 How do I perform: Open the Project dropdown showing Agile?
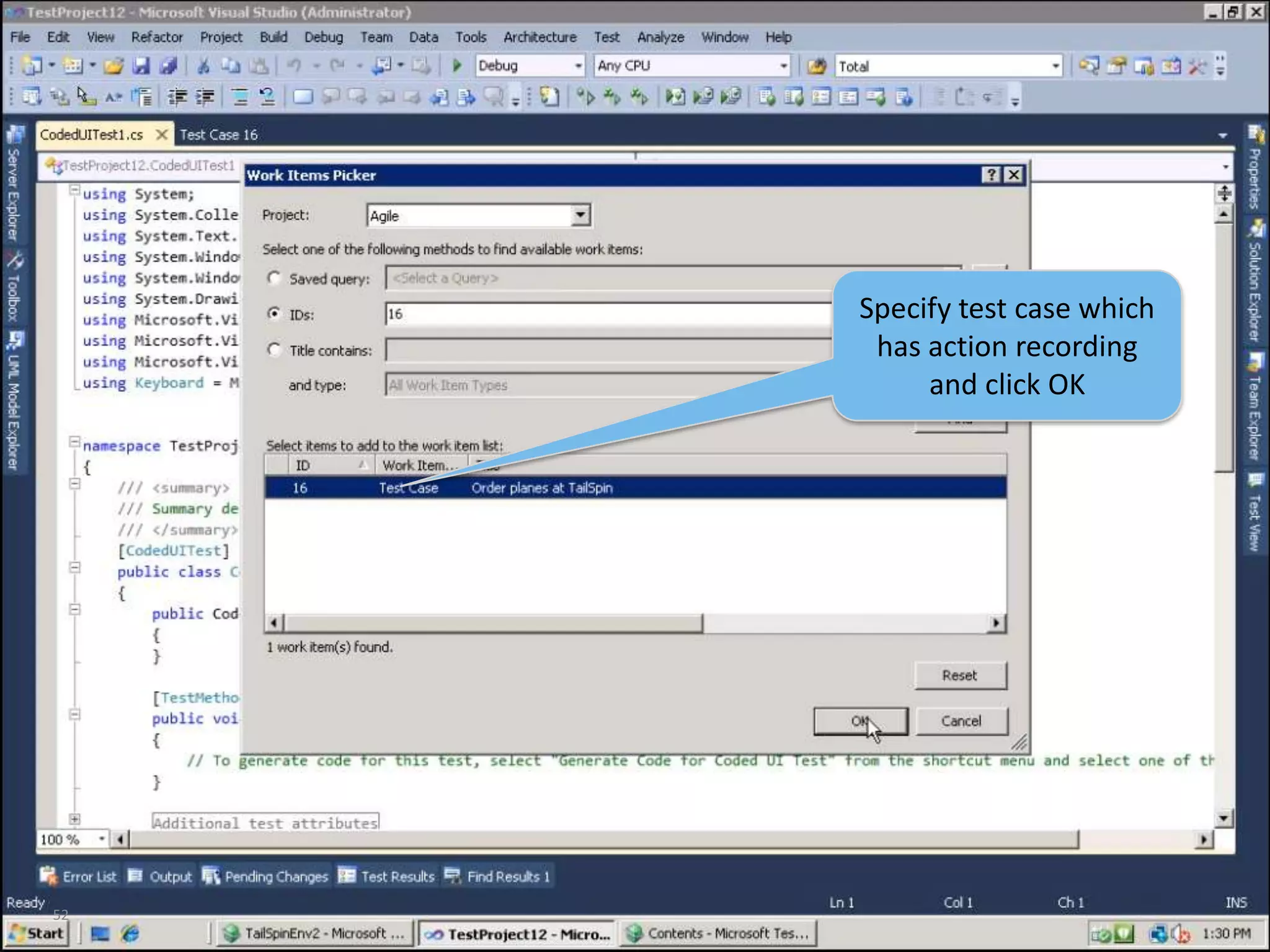coord(580,215)
